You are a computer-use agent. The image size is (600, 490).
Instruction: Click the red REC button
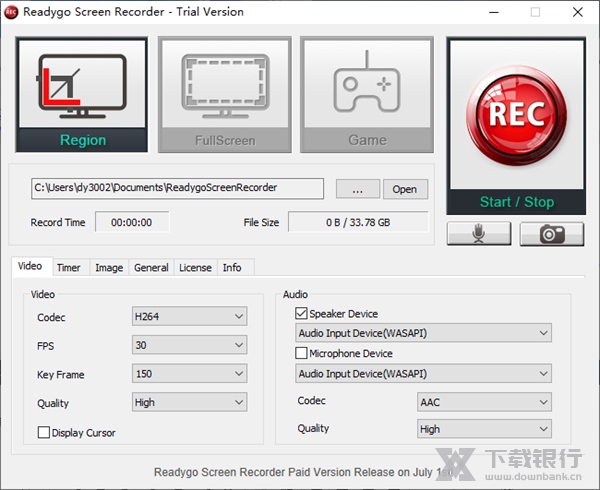click(516, 116)
